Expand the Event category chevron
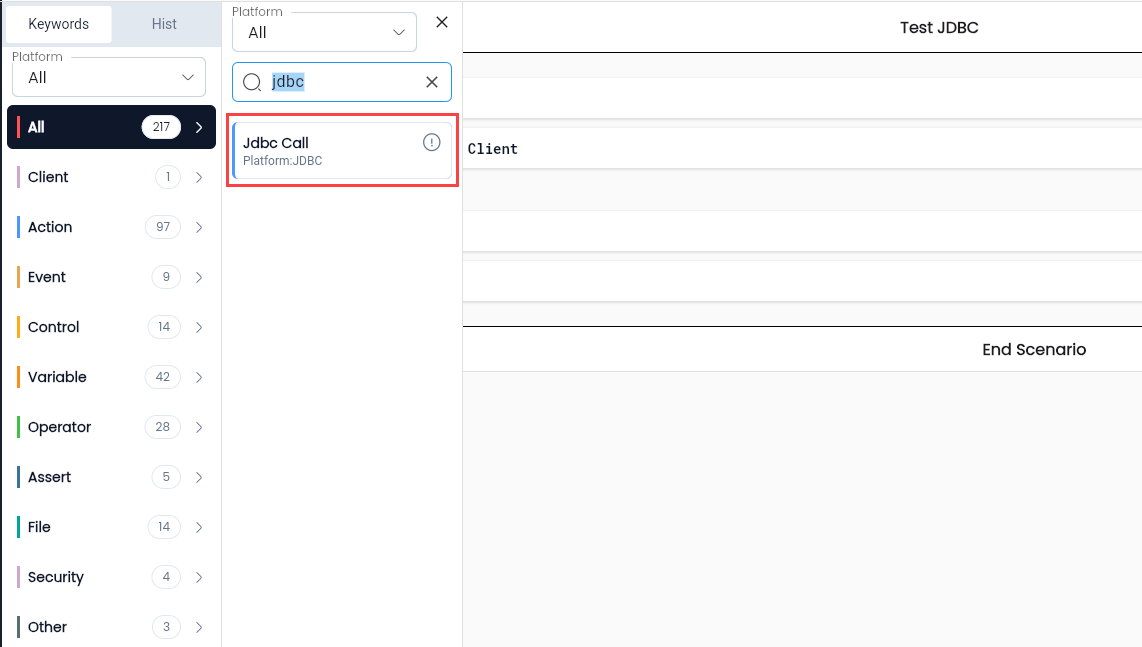This screenshot has width=1142, height=647. pos(199,278)
